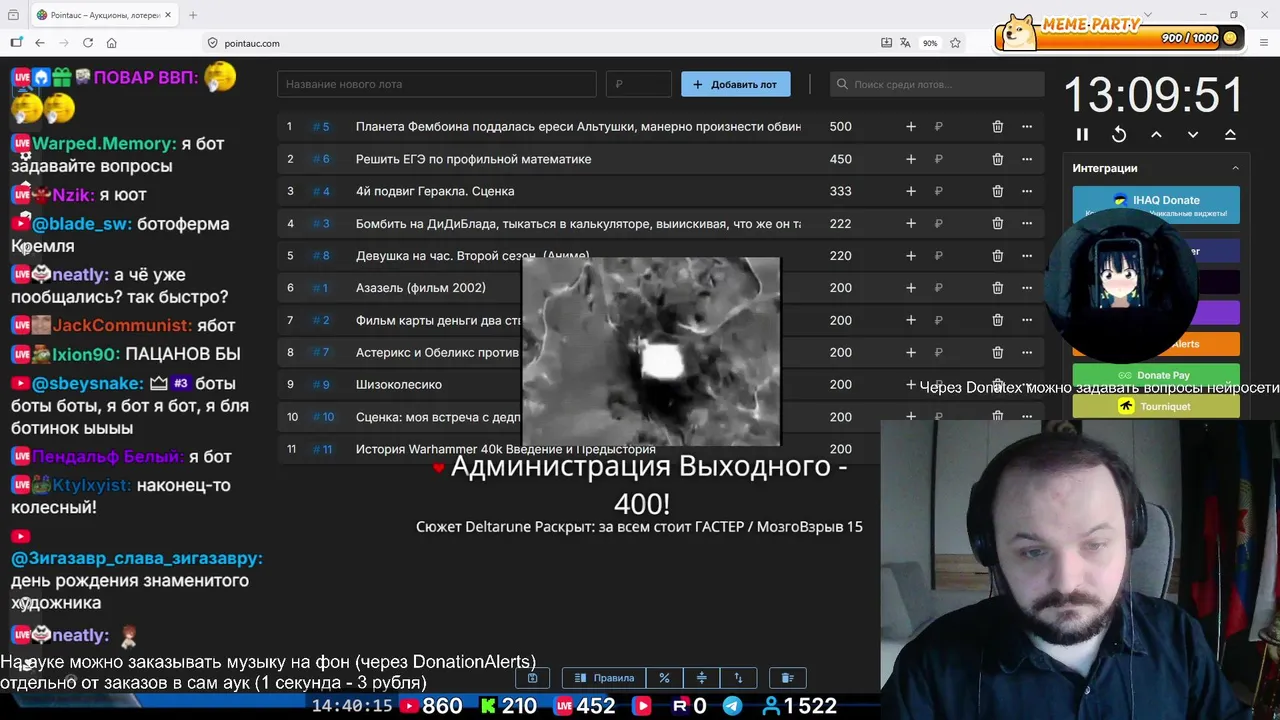1280x720 pixels.
Task: Add amount to Девушка на час lot
Action: pos(910,256)
